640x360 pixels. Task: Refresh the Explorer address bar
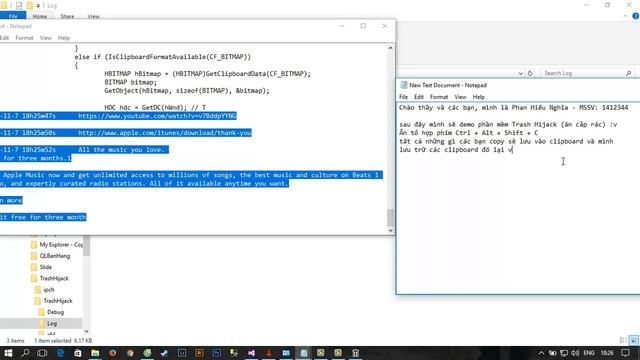coord(530,73)
